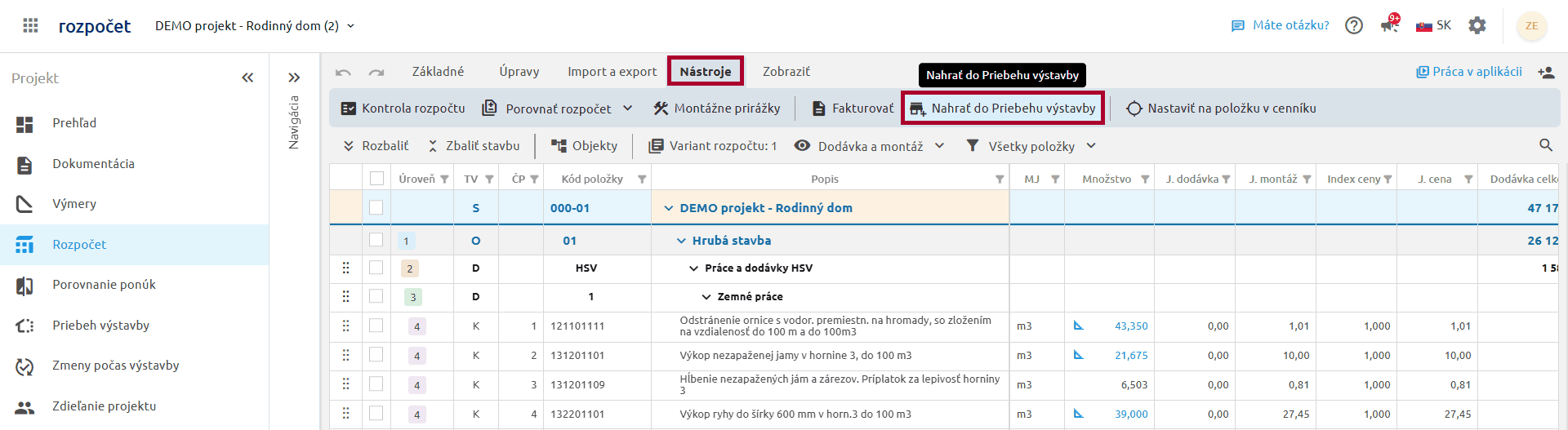Redo the last action
1568x430 pixels.
click(x=376, y=73)
